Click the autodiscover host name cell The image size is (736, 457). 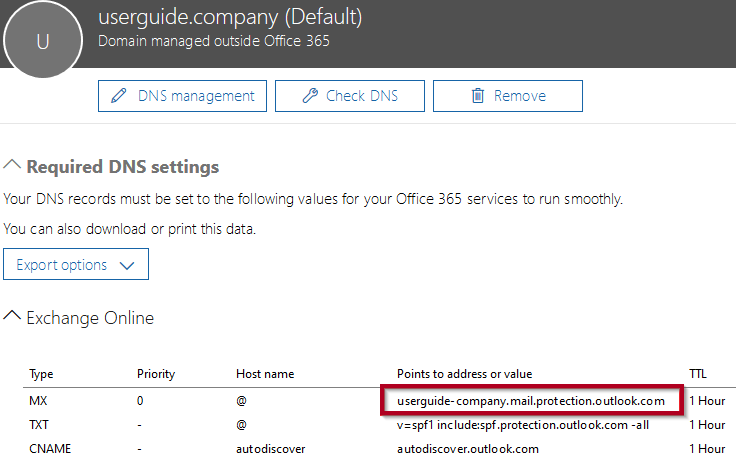270,449
